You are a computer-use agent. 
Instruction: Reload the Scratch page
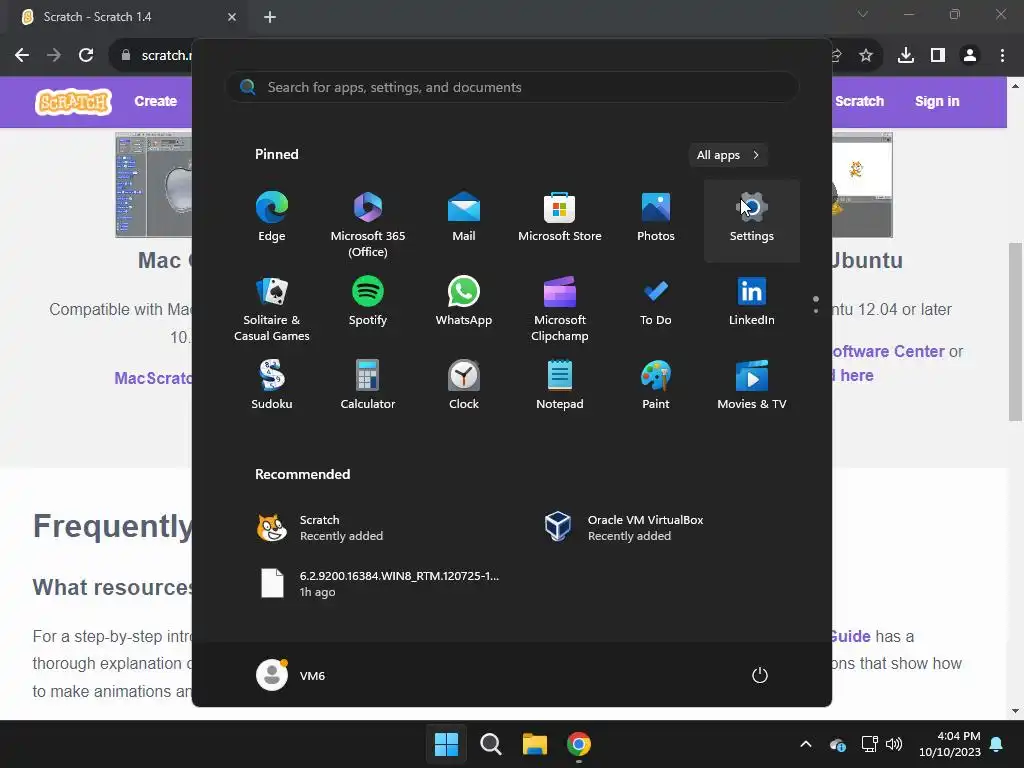click(86, 55)
